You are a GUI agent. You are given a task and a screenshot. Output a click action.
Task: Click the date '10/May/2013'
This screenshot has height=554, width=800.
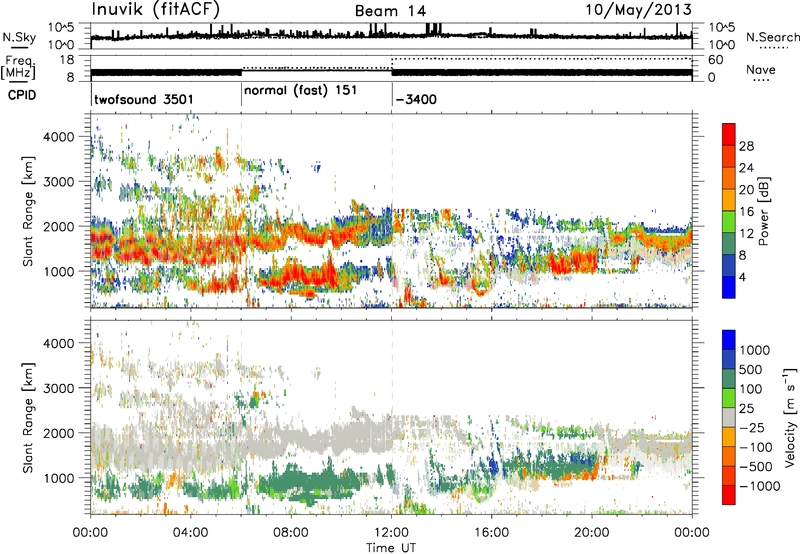point(638,10)
